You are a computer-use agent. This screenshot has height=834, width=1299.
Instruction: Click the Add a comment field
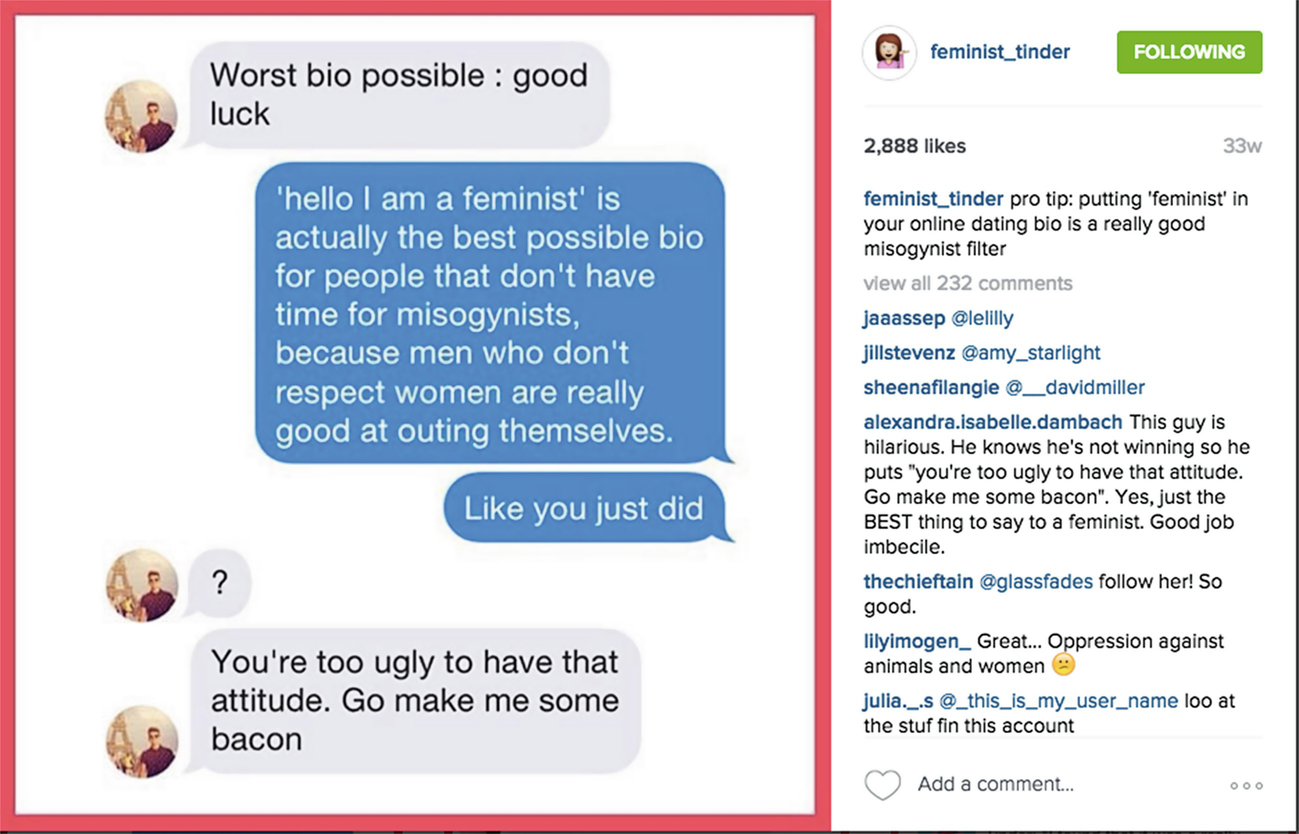click(995, 785)
